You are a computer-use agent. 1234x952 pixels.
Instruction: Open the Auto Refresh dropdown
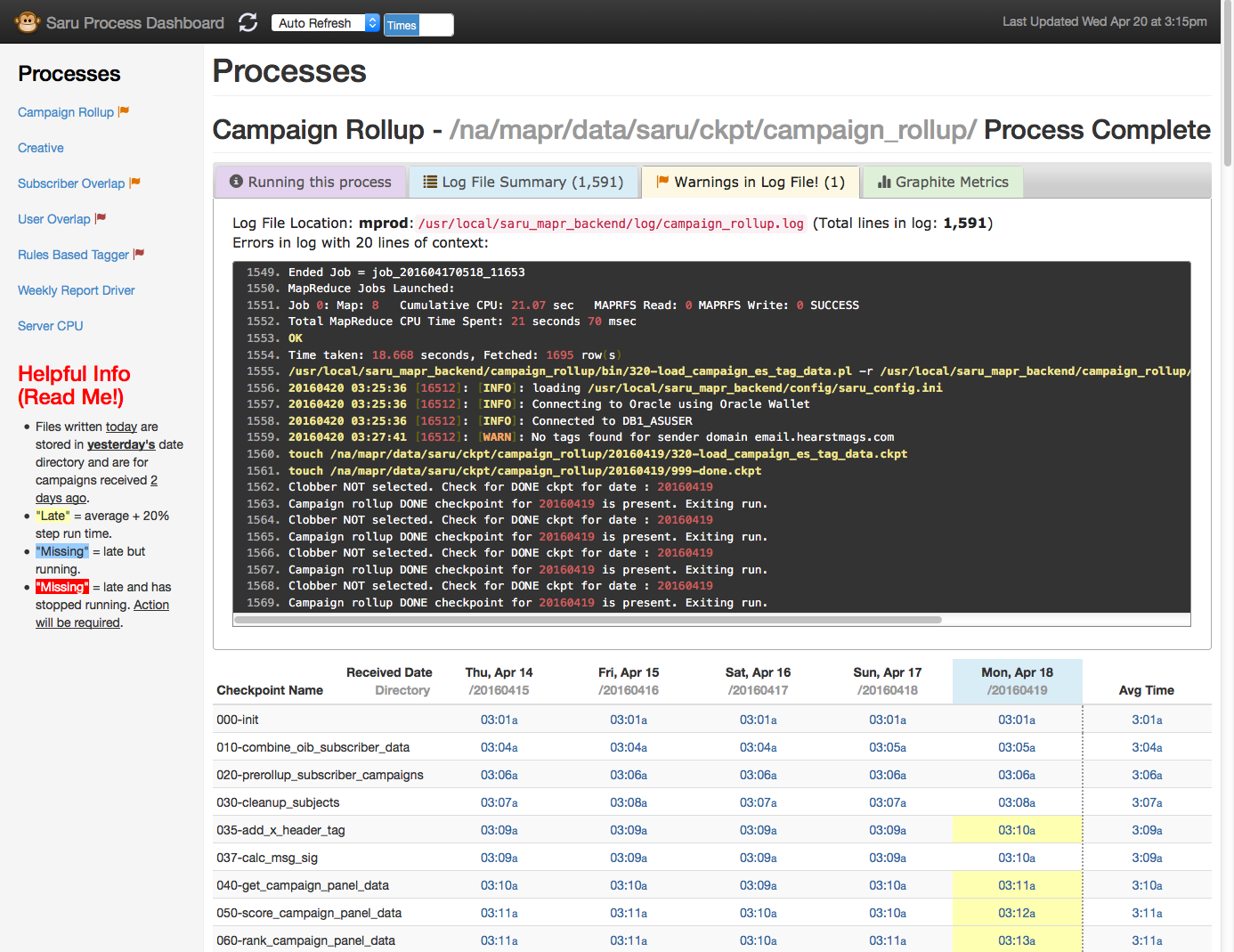(x=326, y=23)
